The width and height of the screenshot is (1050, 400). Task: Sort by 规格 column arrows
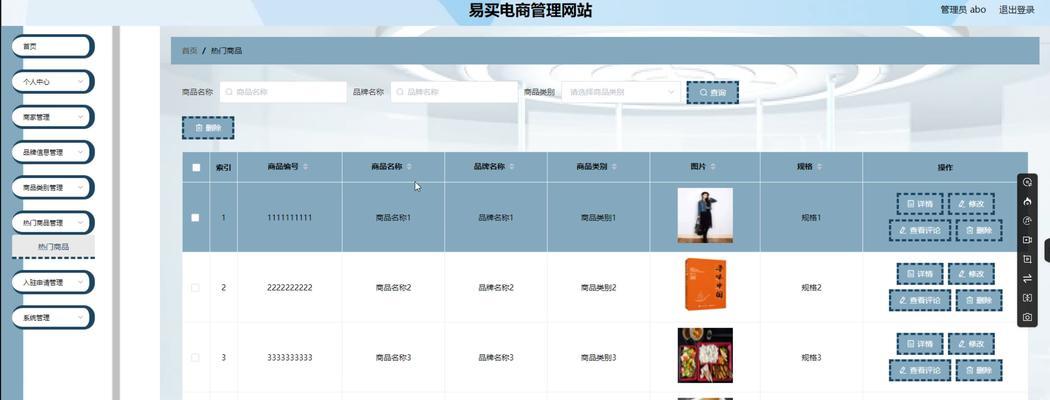[819, 167]
